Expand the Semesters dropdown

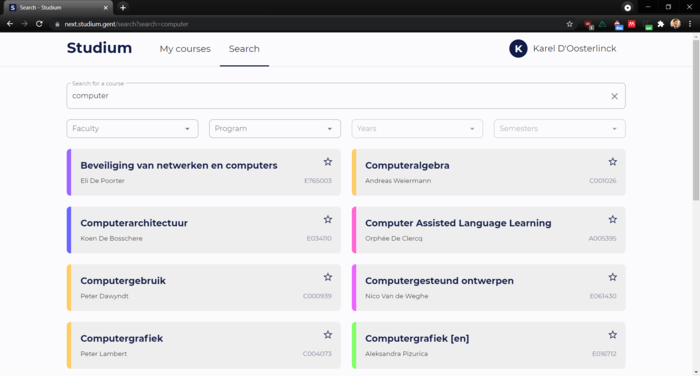[559, 129]
